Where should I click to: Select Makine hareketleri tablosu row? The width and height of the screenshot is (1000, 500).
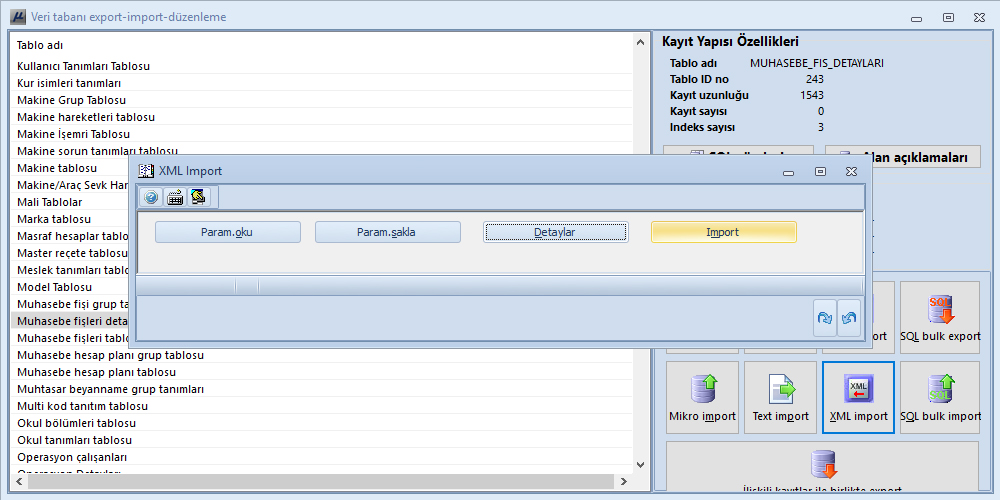(x=322, y=117)
